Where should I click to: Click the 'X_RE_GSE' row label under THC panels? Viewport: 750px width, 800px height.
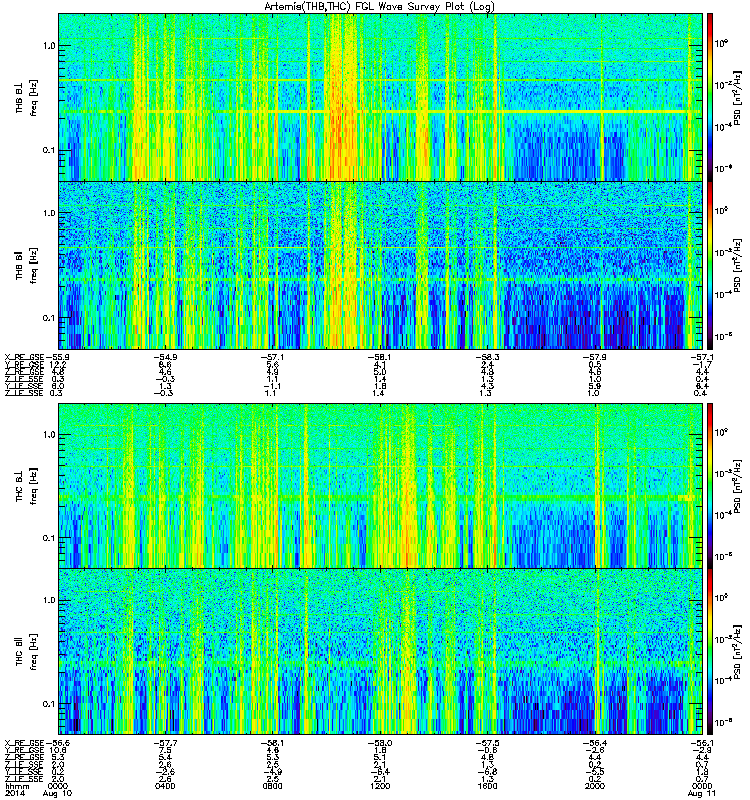[24, 743]
